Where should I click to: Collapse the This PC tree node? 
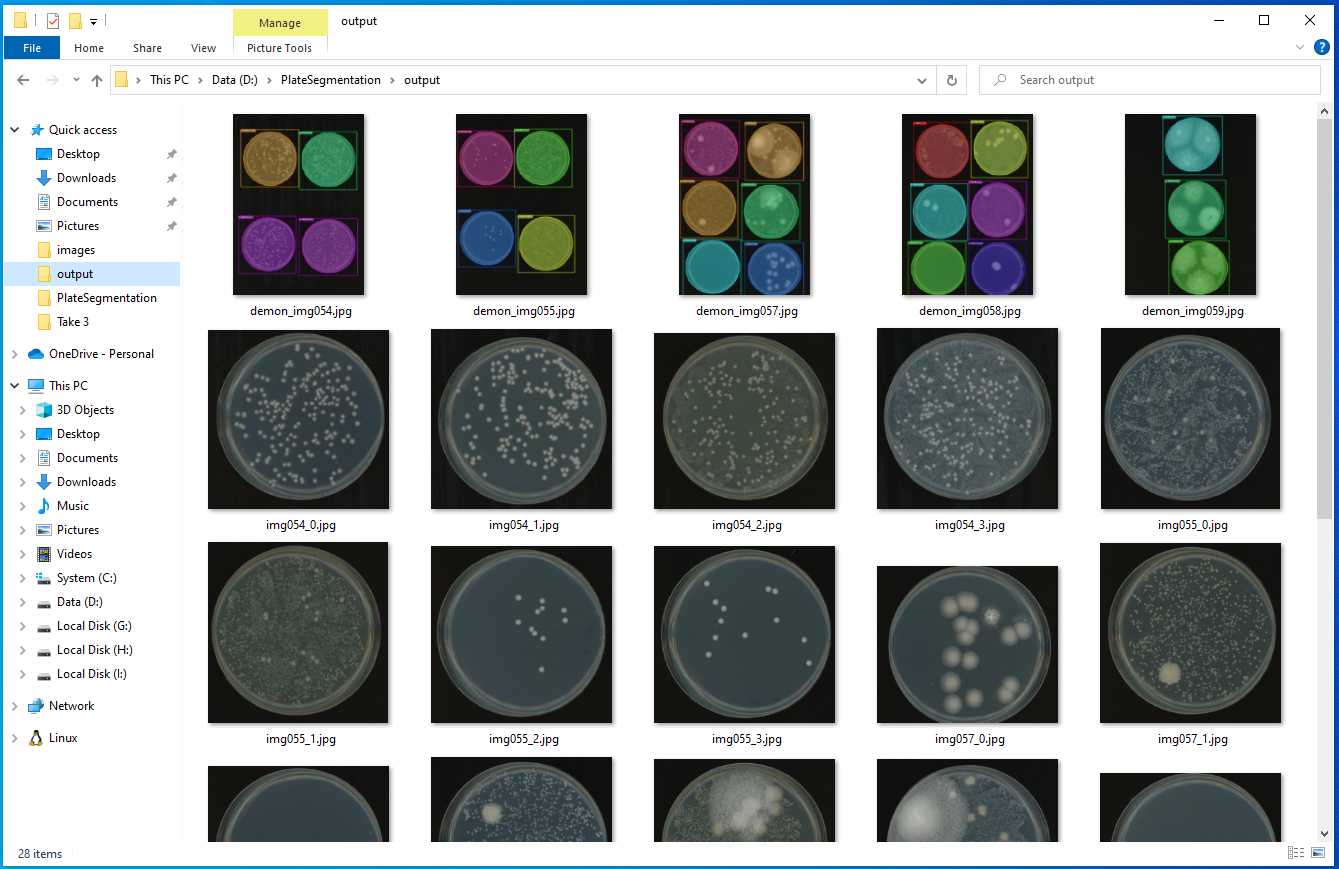click(x=14, y=386)
